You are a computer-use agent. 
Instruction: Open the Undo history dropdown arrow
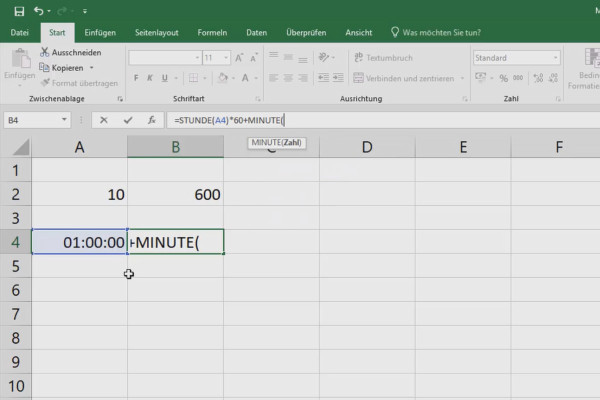point(49,11)
